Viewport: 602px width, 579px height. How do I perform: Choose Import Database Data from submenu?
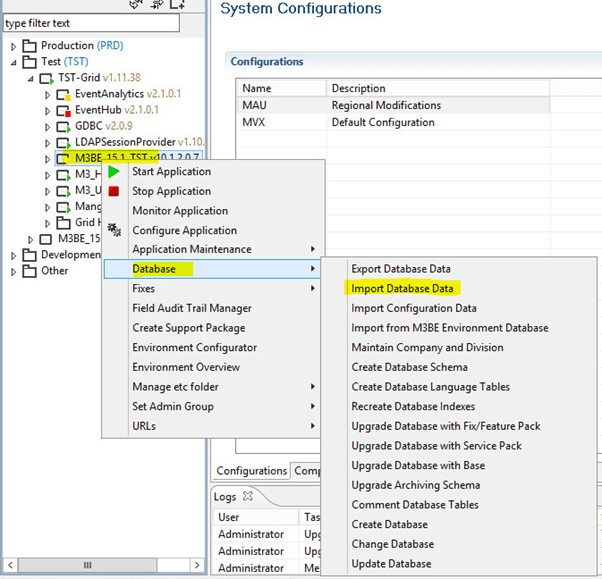402,288
